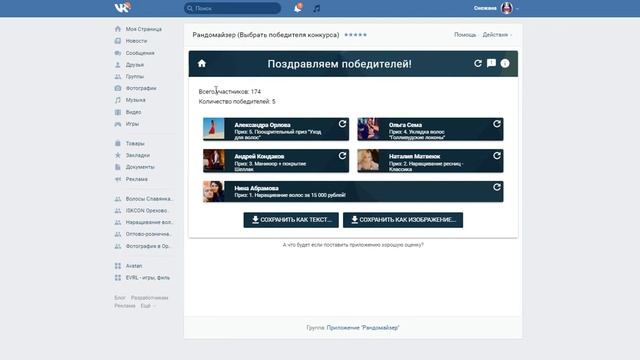Click the Сохранить как изображение button
The width and height of the screenshot is (640, 360).
403,220
